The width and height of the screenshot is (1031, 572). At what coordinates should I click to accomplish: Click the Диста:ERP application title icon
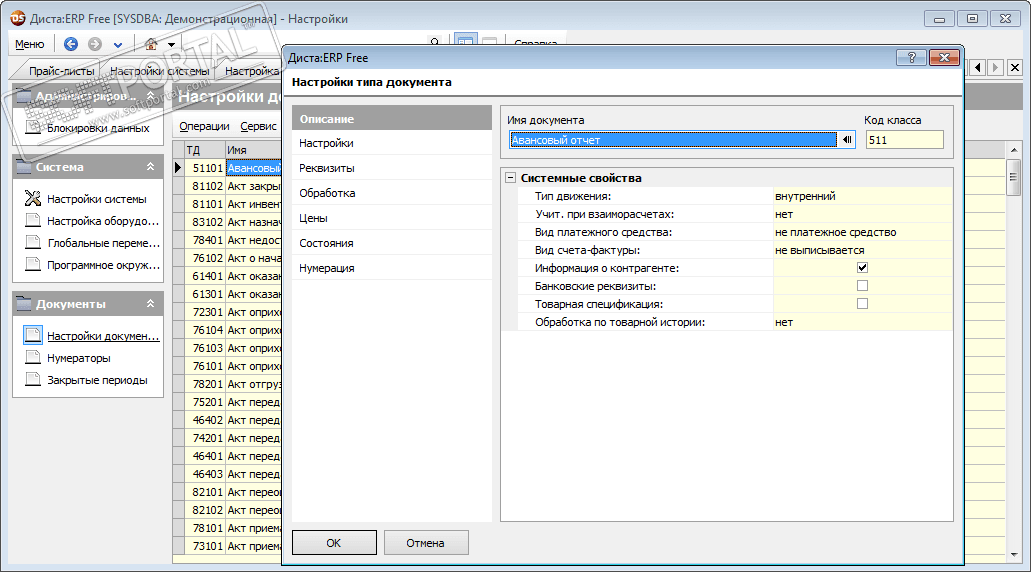18,18
